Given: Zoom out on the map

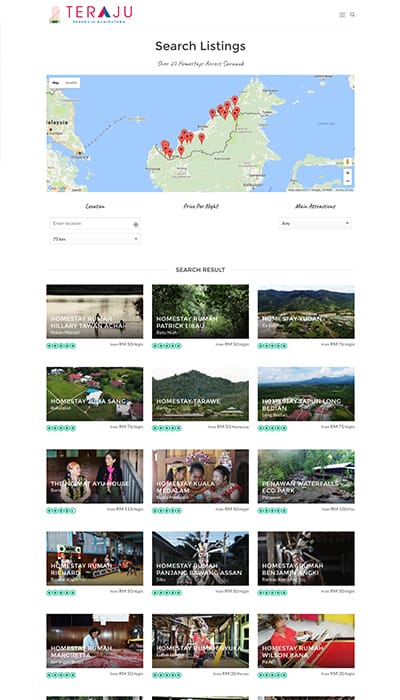Looking at the screenshot, I should (348, 181).
